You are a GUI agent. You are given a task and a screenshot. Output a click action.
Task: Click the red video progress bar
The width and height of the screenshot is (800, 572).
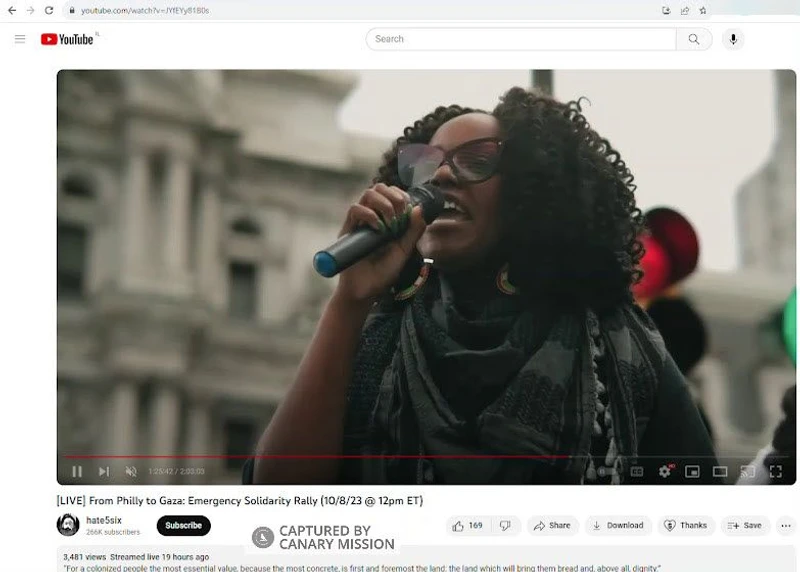click(x=300, y=458)
